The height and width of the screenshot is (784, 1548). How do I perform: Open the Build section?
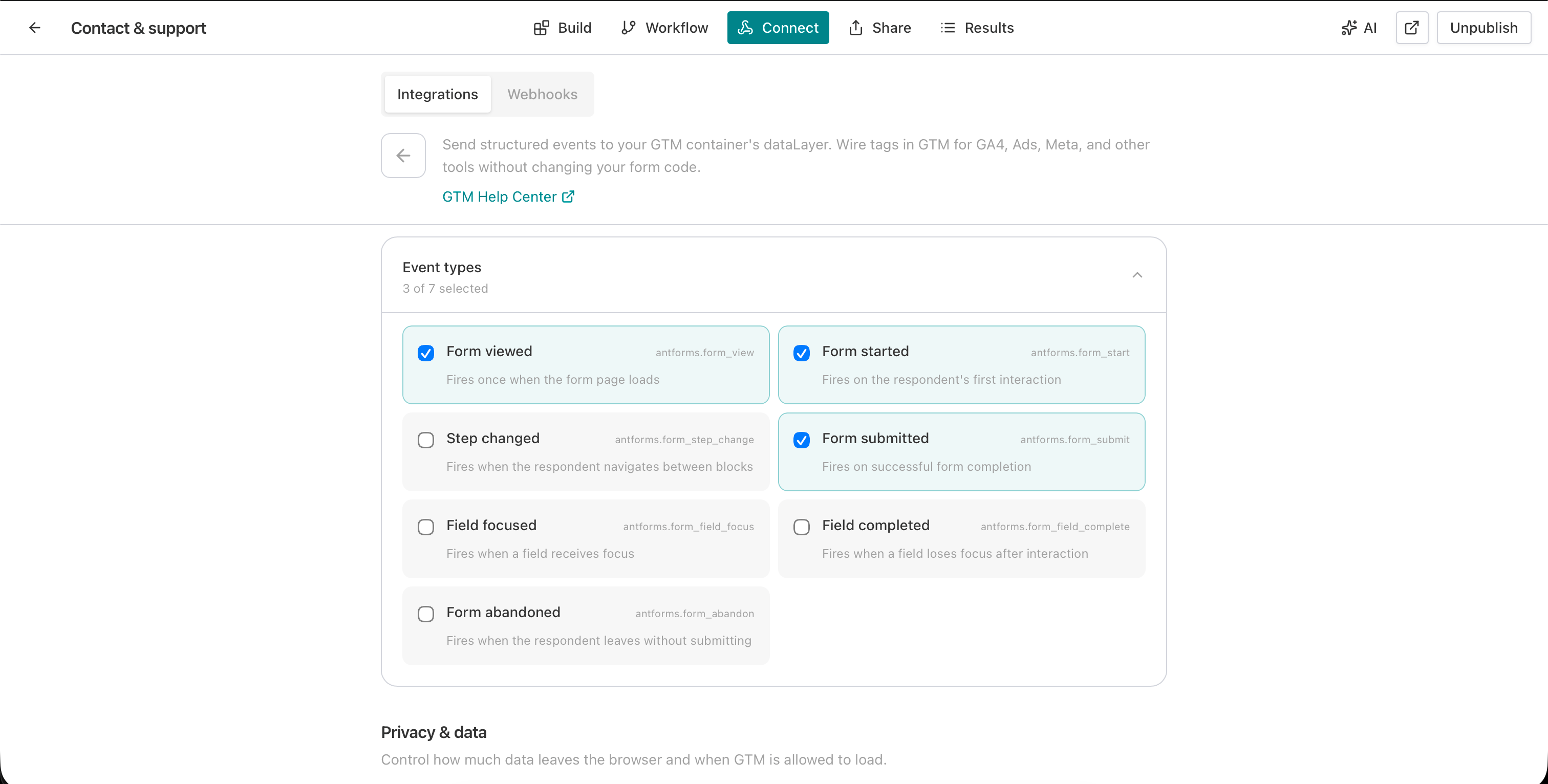[x=562, y=28]
